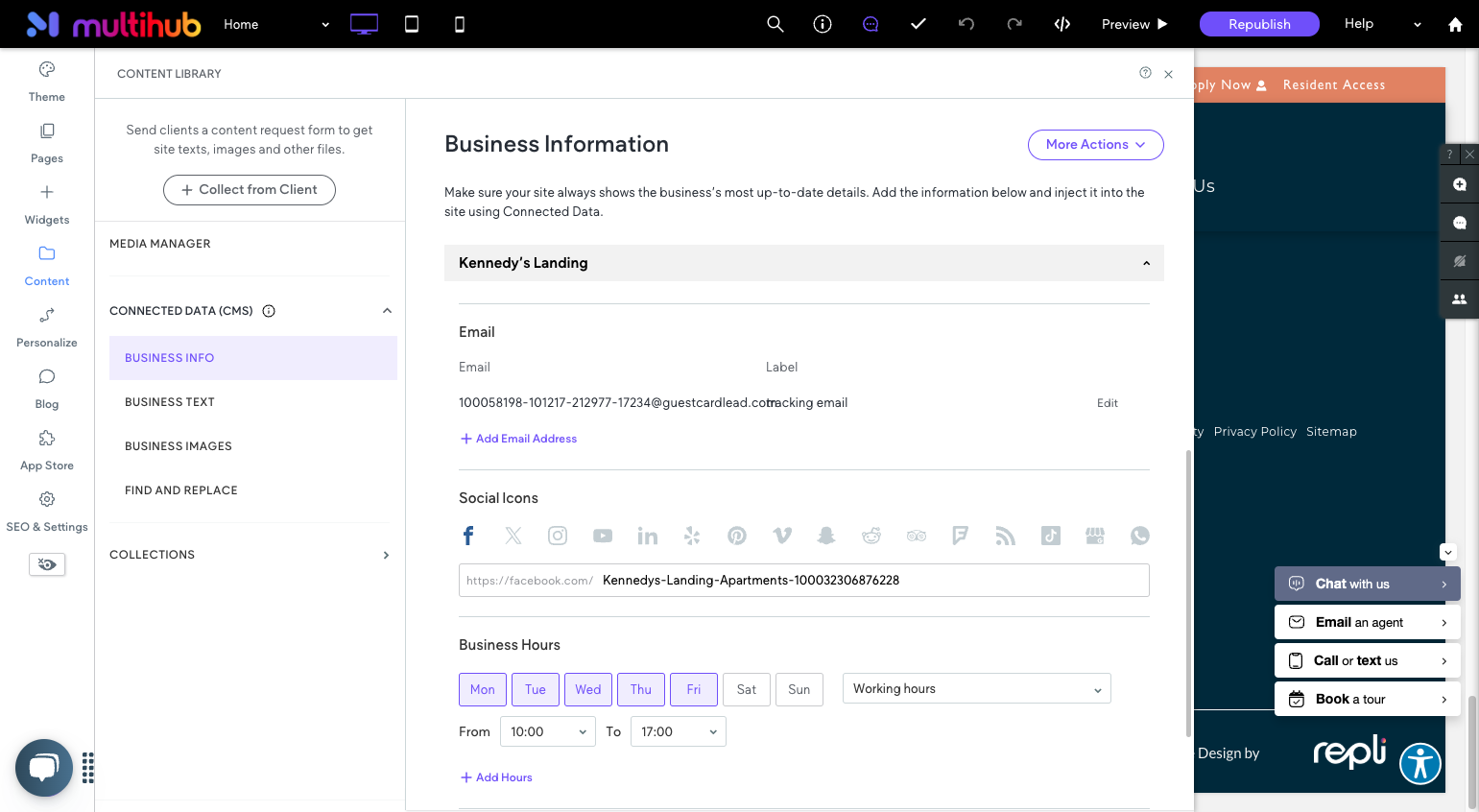Open the live chat bubble widget

tap(44, 768)
